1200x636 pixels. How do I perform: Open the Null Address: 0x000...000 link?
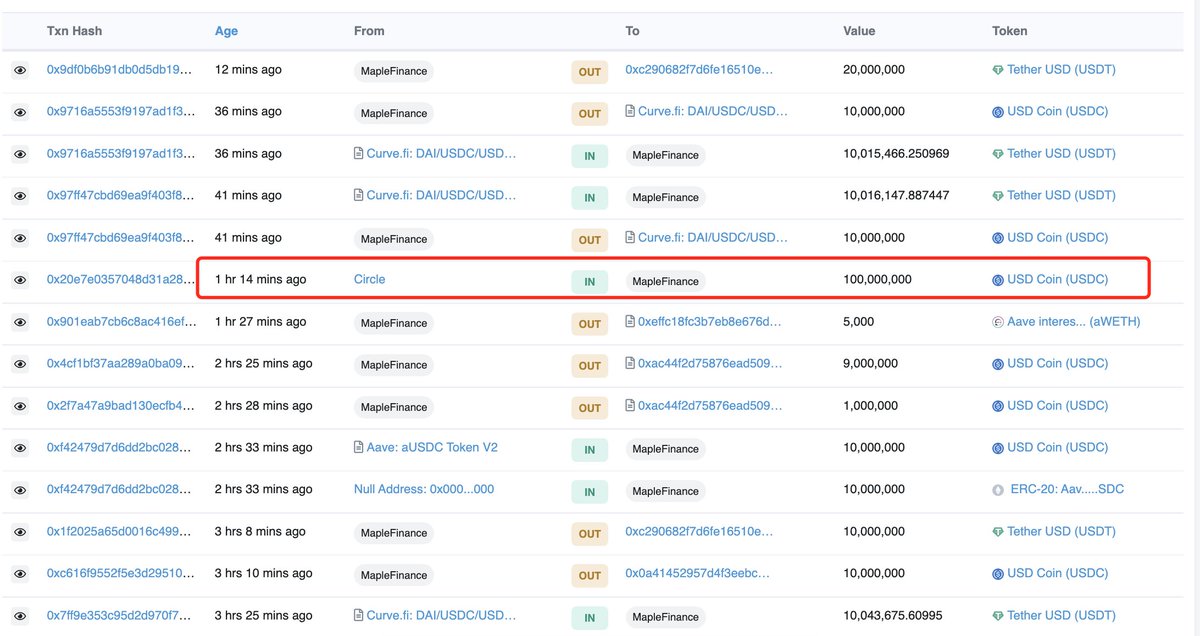(x=424, y=490)
